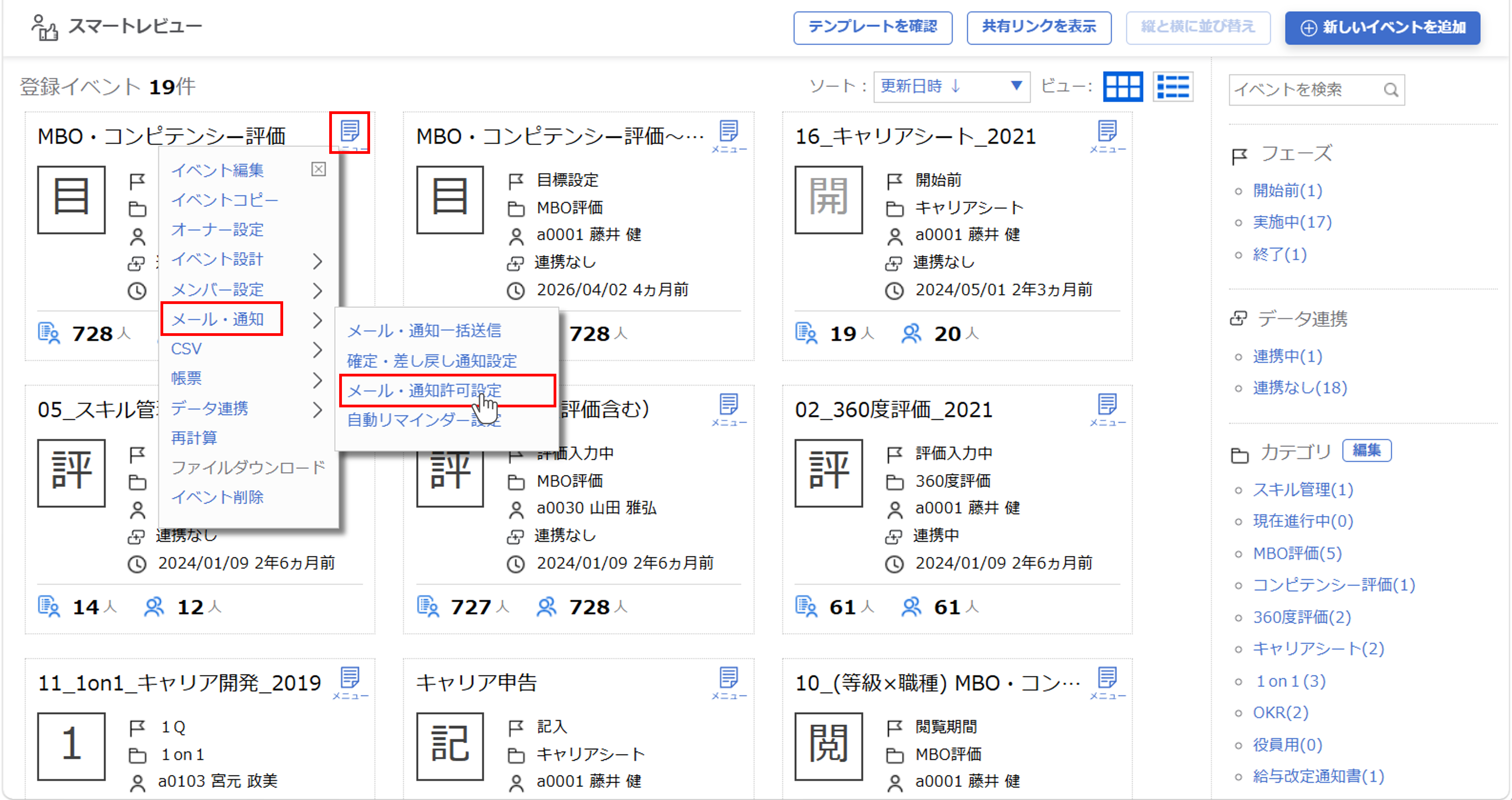The height and width of the screenshot is (800, 1512).
Task: Filter by phase 実施中(17)
Action: pyautogui.click(x=1292, y=222)
